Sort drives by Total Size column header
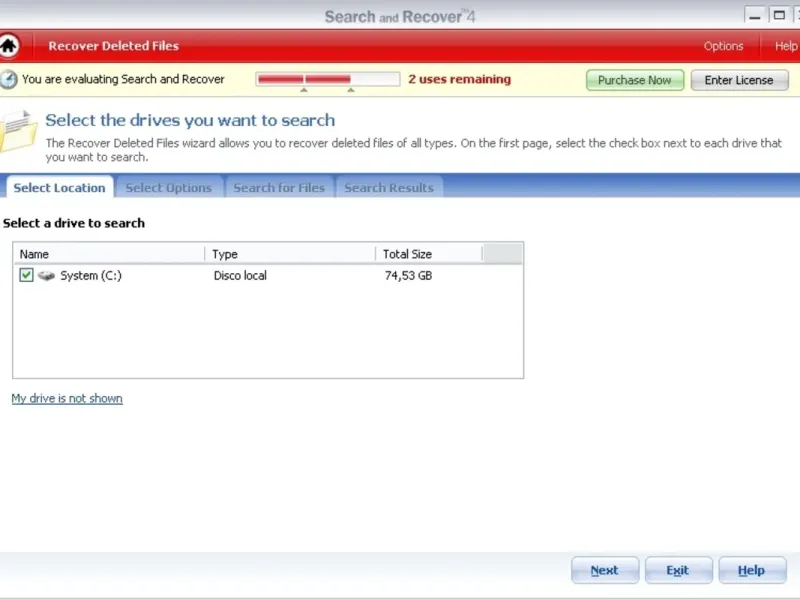 coord(429,254)
